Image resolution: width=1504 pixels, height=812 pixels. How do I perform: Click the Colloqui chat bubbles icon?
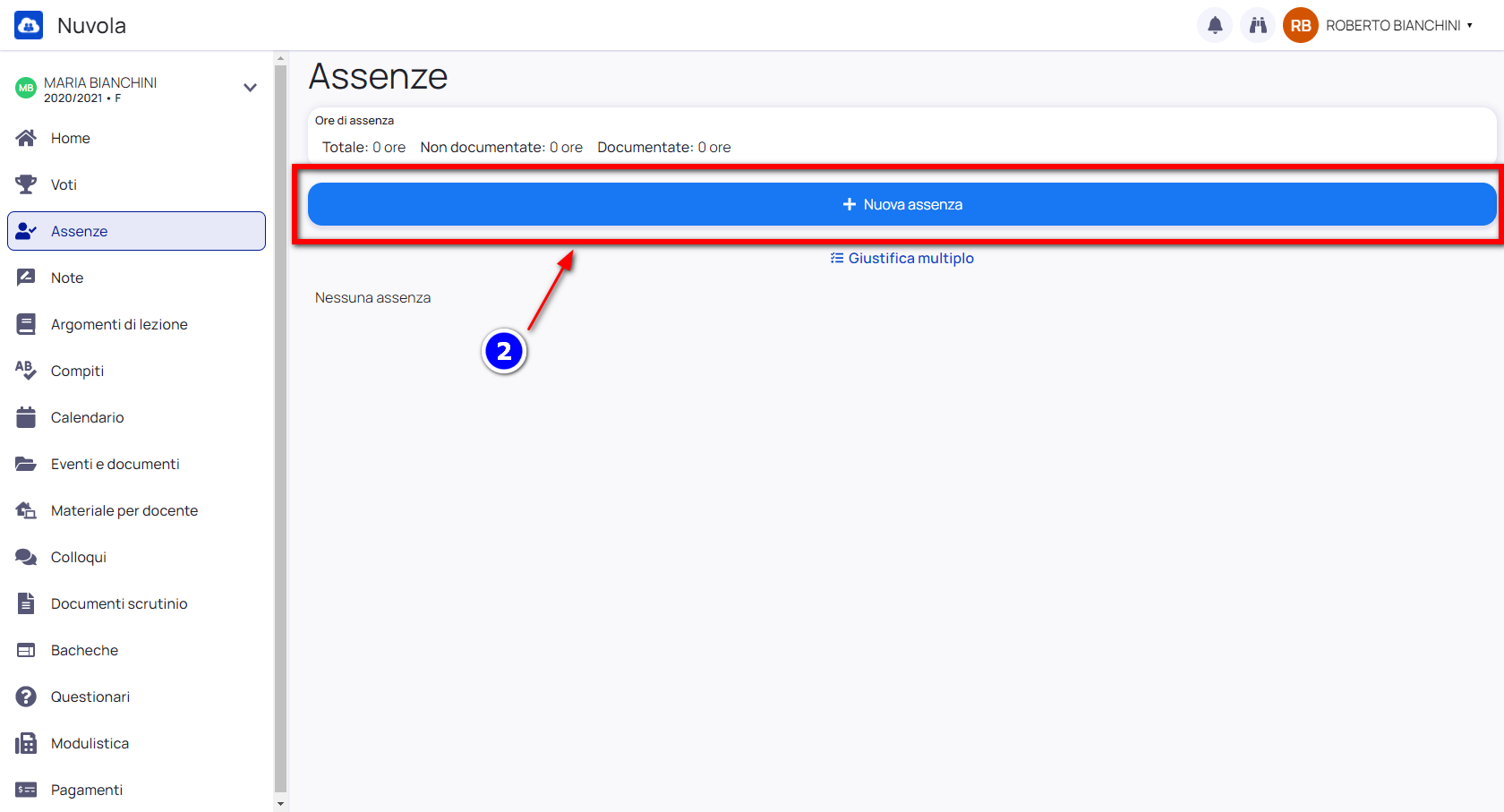tap(26, 557)
